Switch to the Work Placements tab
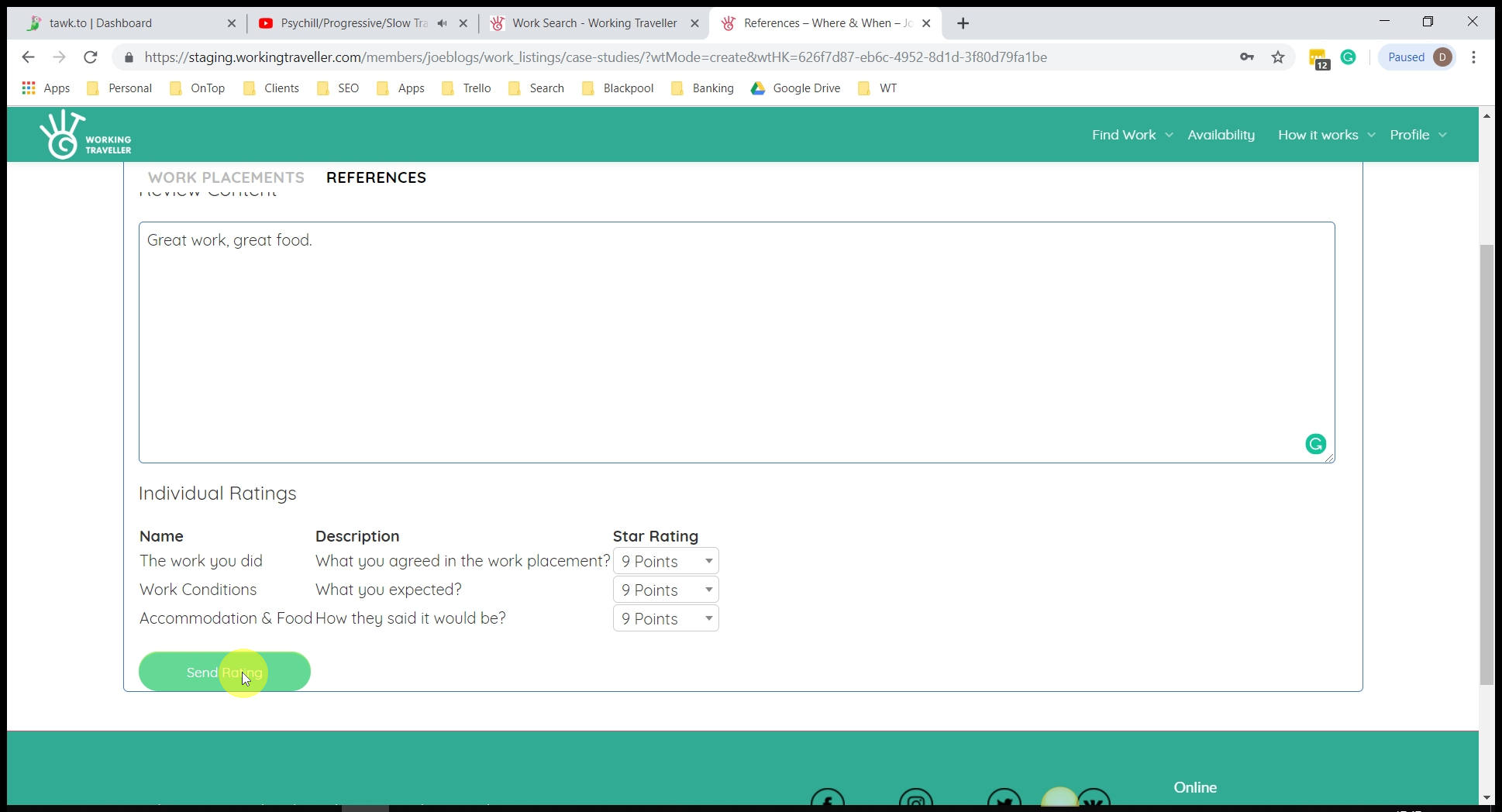The image size is (1502, 812). 226,177
